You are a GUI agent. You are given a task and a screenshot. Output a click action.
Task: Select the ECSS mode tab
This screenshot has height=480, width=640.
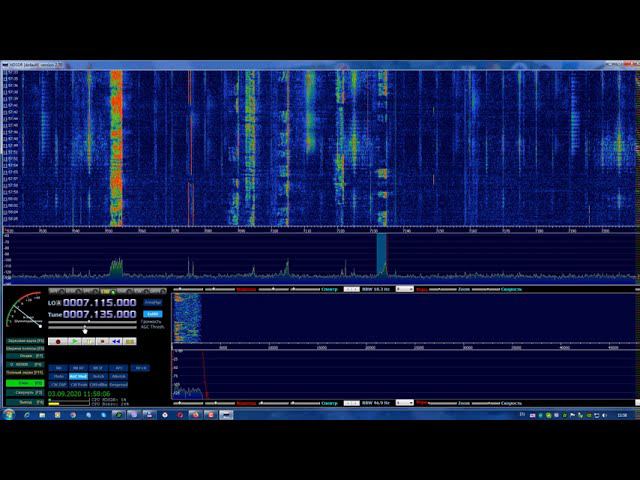pyautogui.click(x=74, y=291)
